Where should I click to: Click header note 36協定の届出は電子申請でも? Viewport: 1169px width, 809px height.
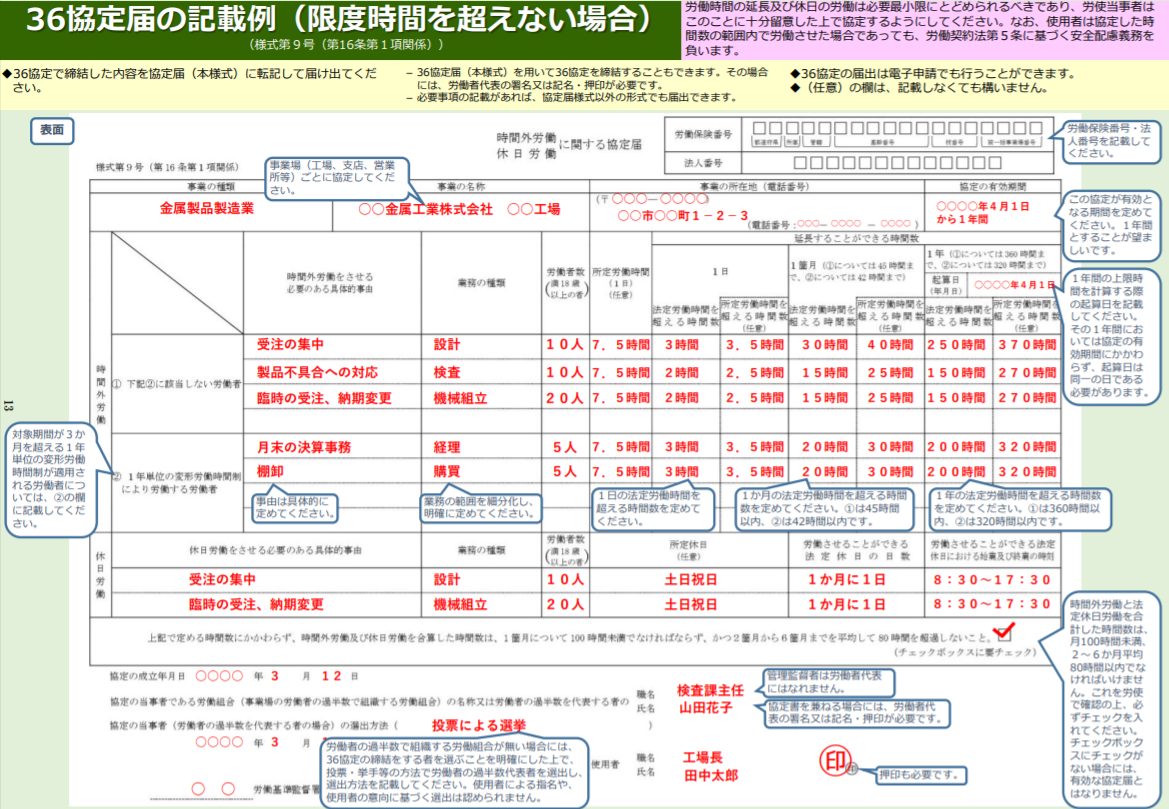932,73
